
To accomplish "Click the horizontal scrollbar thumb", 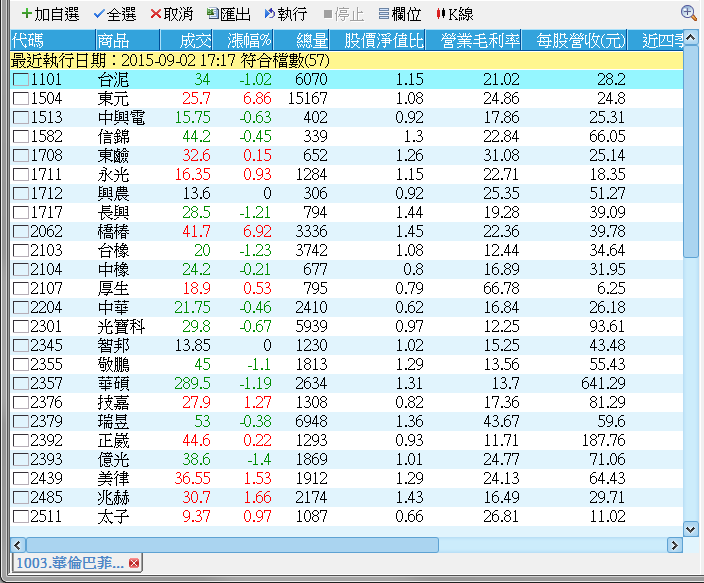I will point(232,545).
